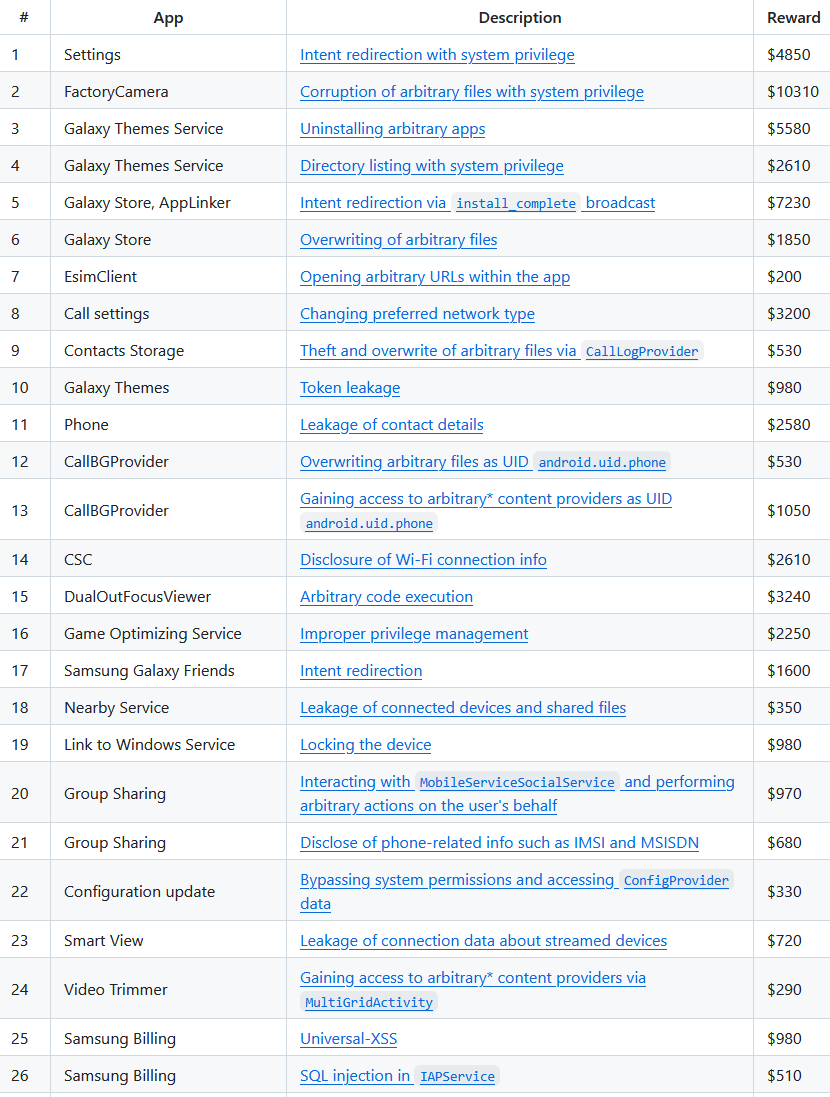830x1097 pixels.
Task: Open 'Theft and overwrite of arbitrary files via CallLogProvider'
Action: [501, 351]
